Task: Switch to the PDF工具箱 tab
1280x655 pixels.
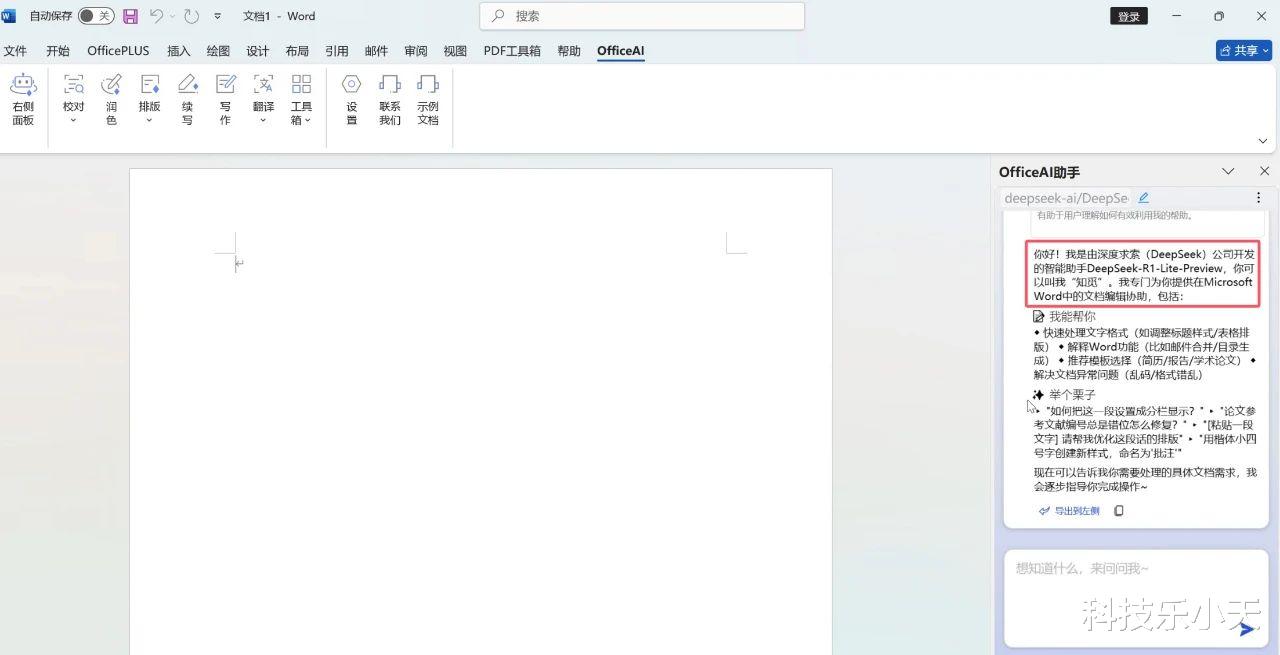Action: 512,51
